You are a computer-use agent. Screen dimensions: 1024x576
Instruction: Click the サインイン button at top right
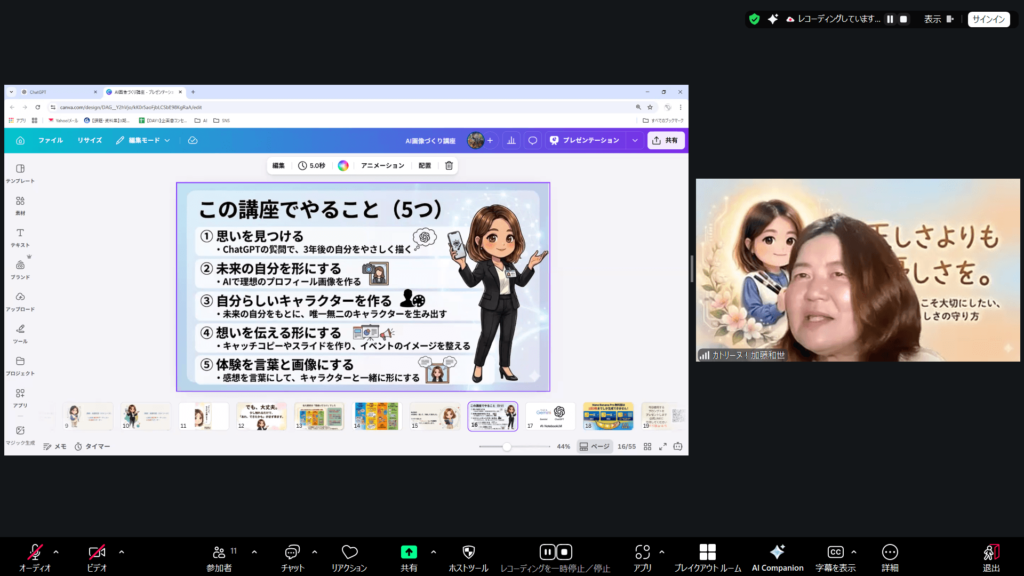(988, 19)
